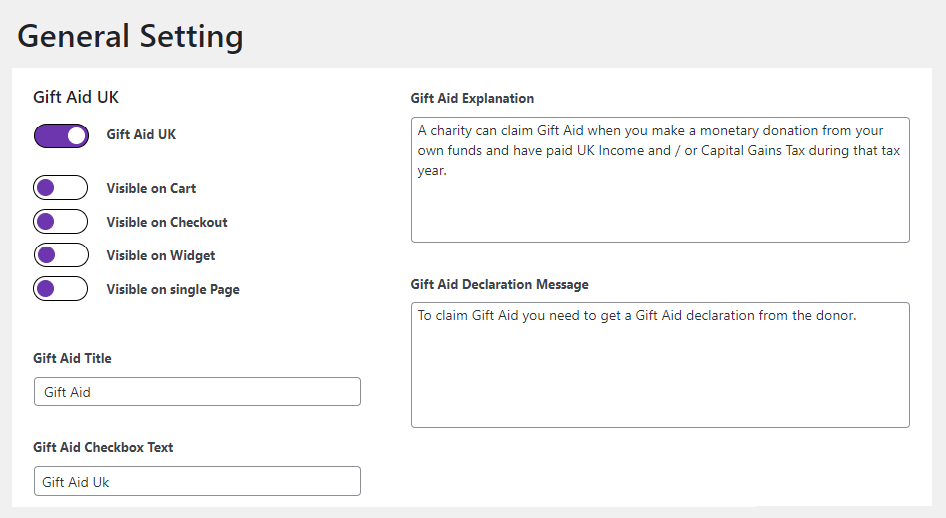Viewport: 946px width, 518px height.
Task: Click bold 'Gift Aid UK' label beside toggle
Action: [x=141, y=134]
